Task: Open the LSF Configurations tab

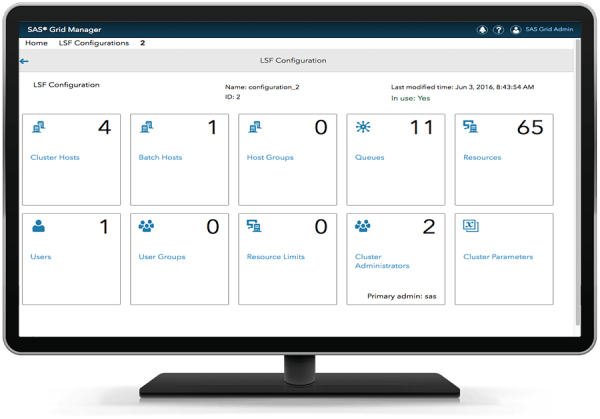Action: (x=93, y=43)
